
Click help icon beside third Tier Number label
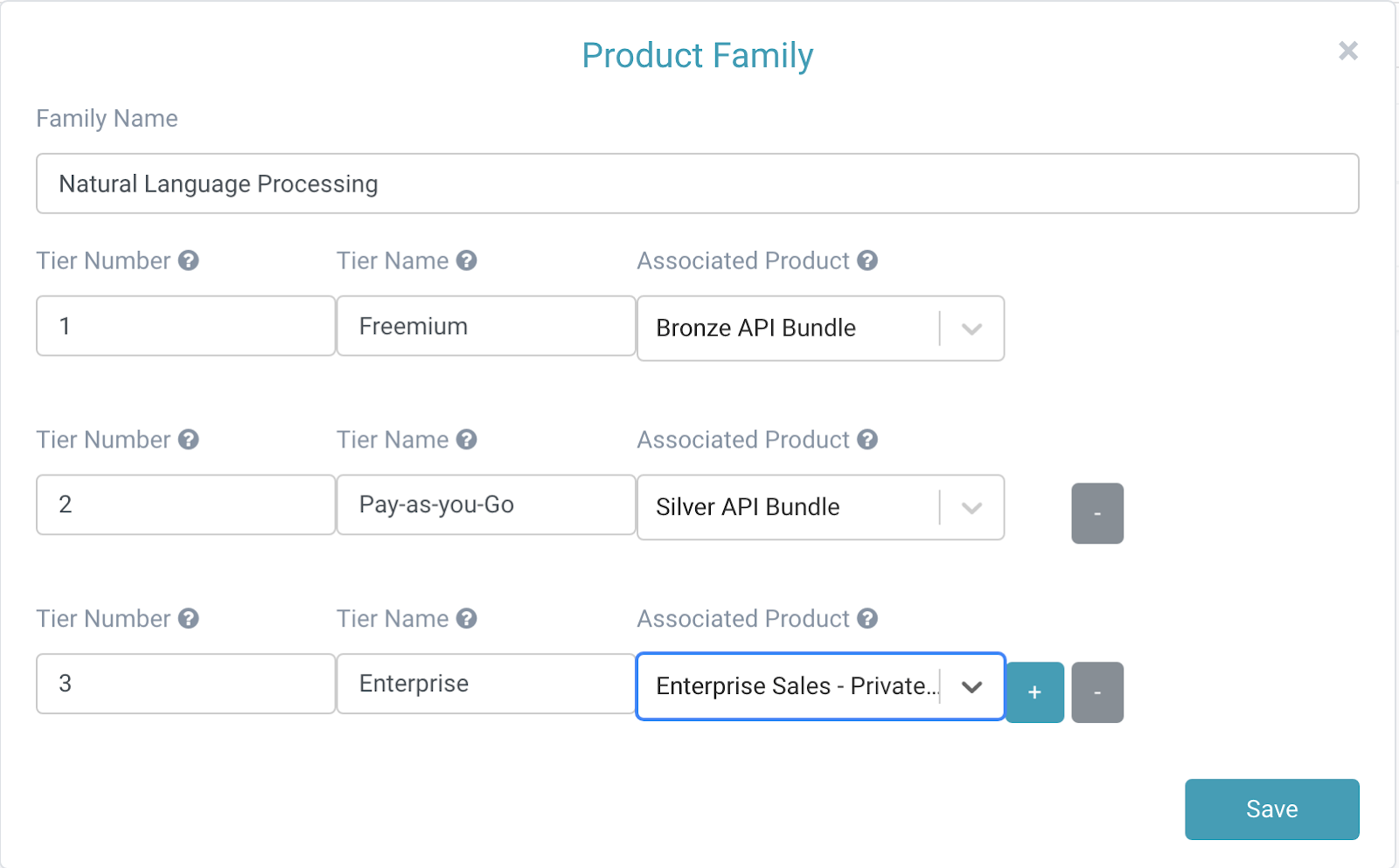coord(189,619)
